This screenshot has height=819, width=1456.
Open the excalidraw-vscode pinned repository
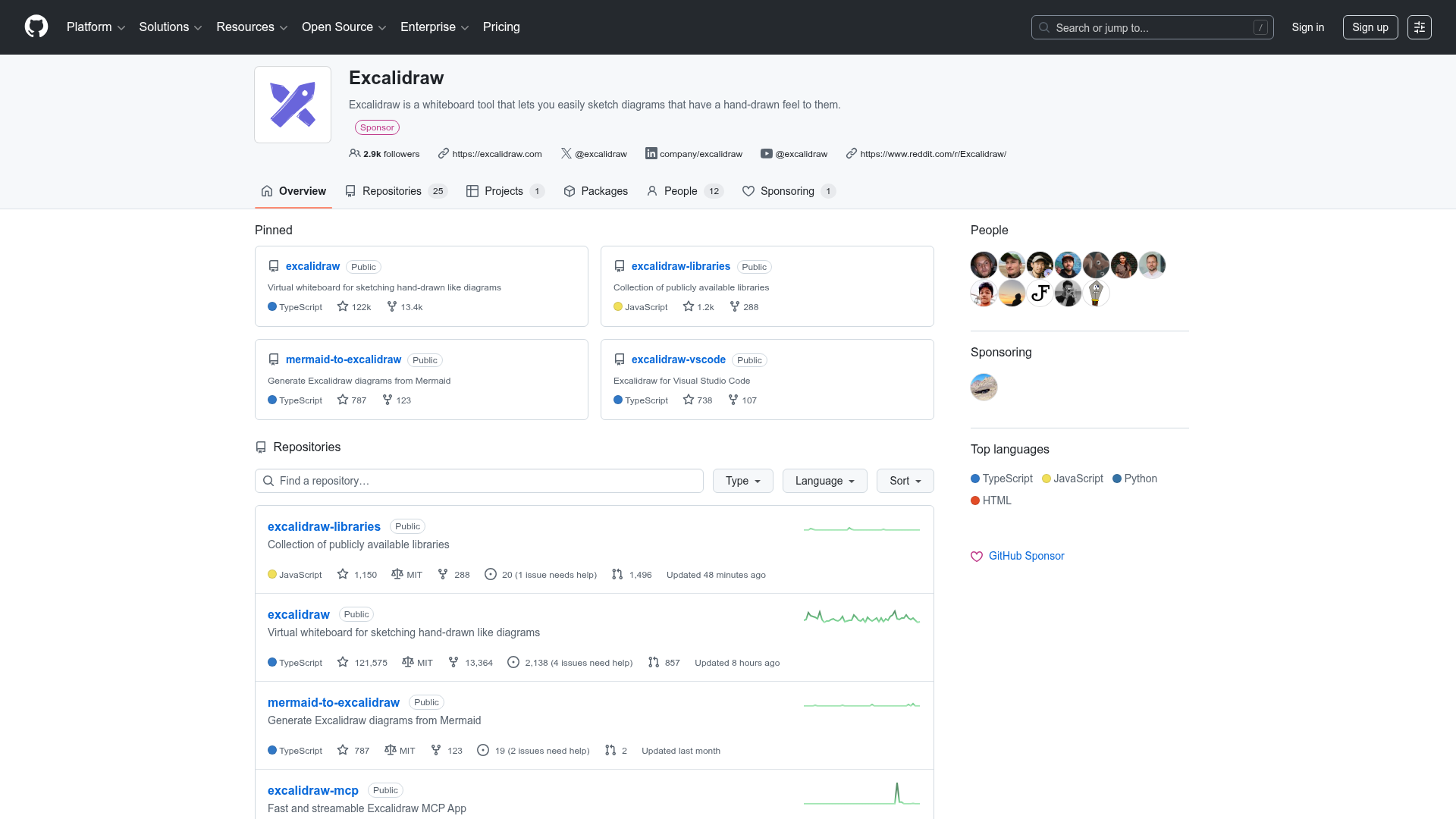click(678, 359)
